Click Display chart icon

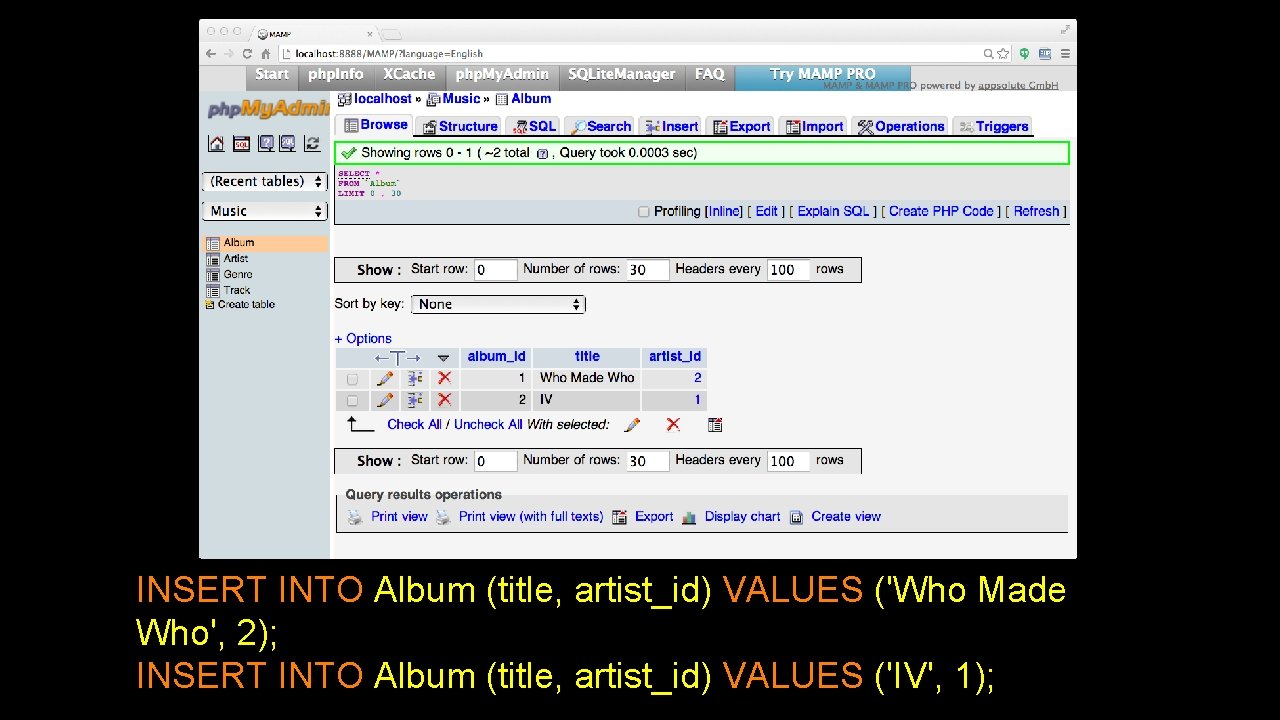point(689,517)
